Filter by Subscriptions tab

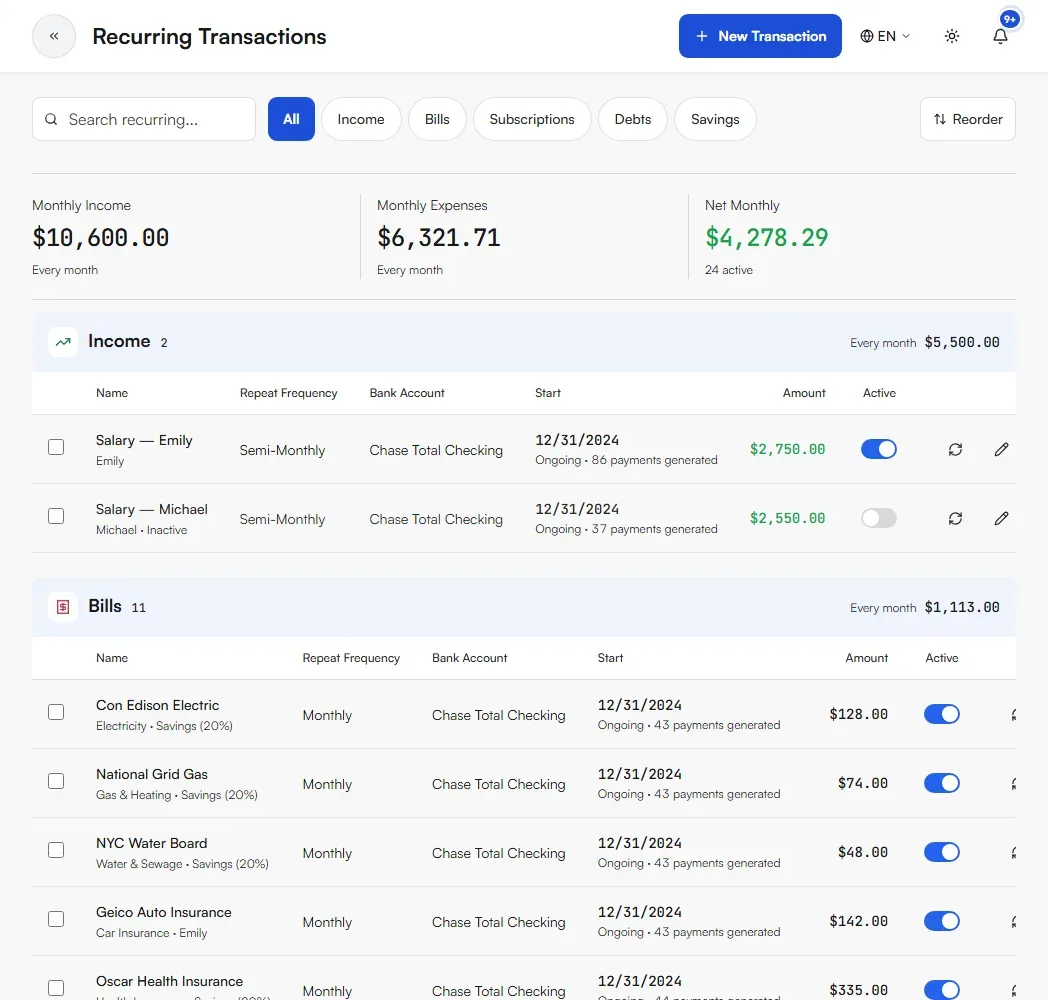click(532, 119)
